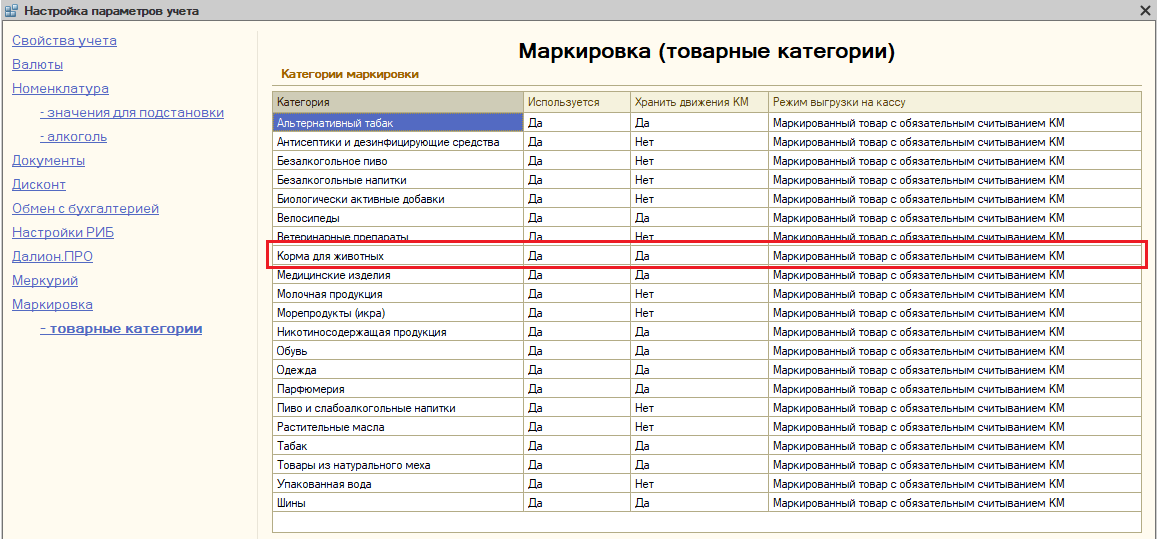Select the значения для подстановки sub-link
Image resolution: width=1157 pixels, height=539 pixels.
pyautogui.click(x=131, y=113)
